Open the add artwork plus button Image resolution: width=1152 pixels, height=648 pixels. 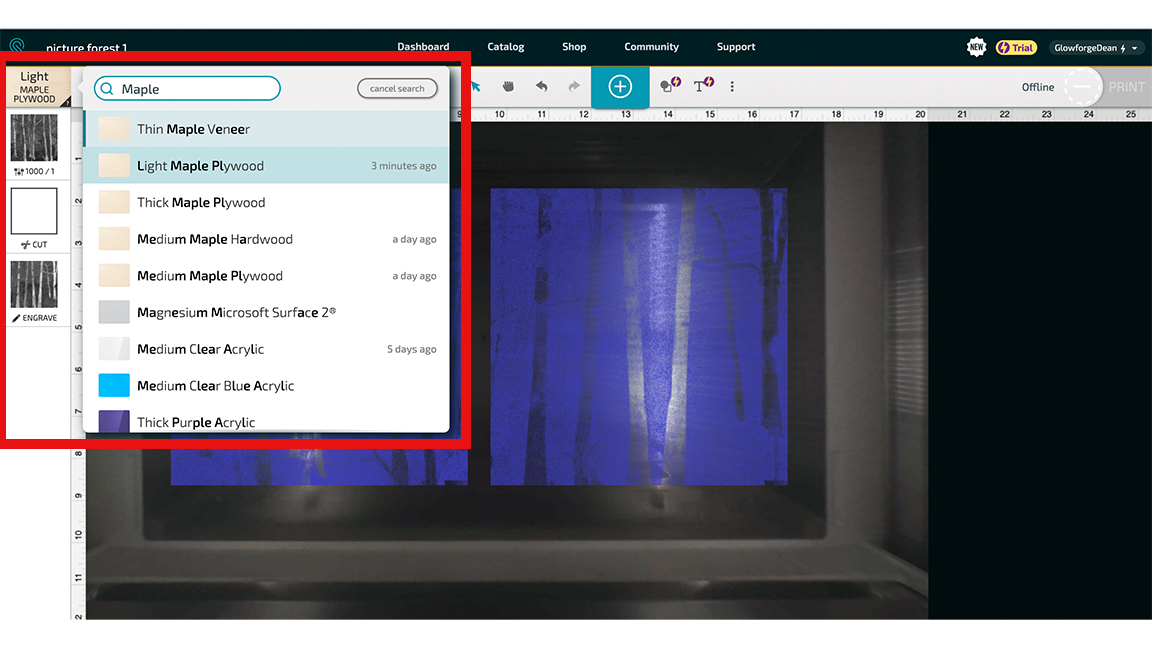tap(620, 87)
